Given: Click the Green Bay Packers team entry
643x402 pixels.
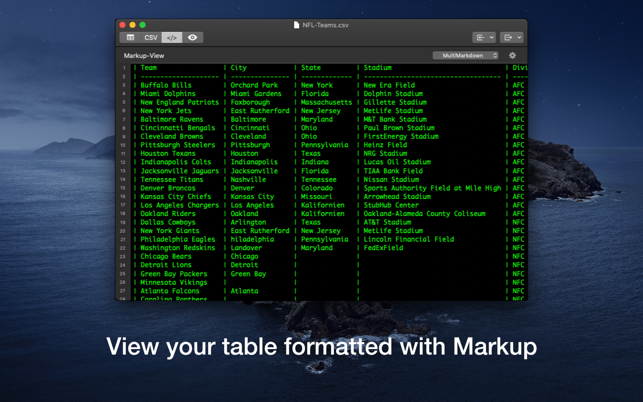Looking at the screenshot, I should 174,274.
